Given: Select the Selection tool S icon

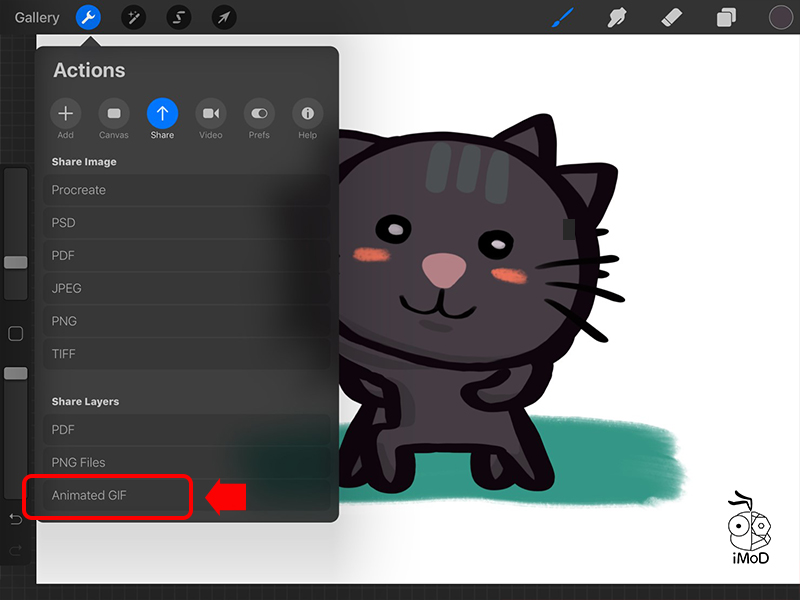Looking at the screenshot, I should click(x=179, y=17).
